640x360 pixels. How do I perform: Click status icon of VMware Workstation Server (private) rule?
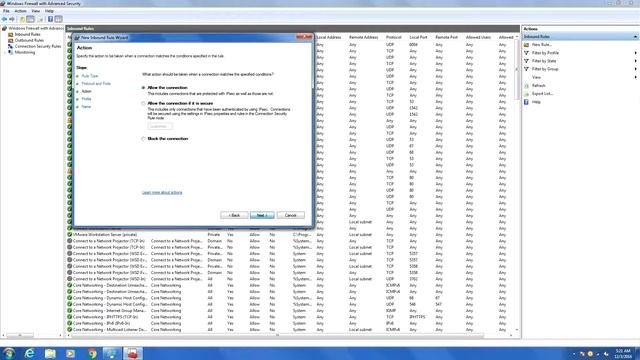69,235
